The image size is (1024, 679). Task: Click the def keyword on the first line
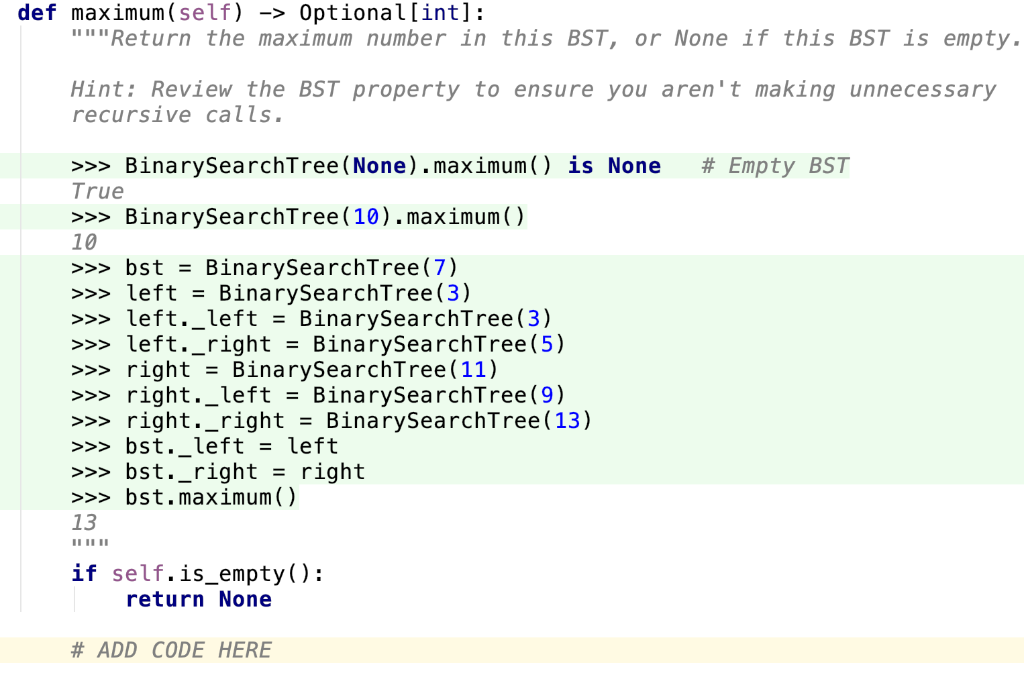click(37, 13)
